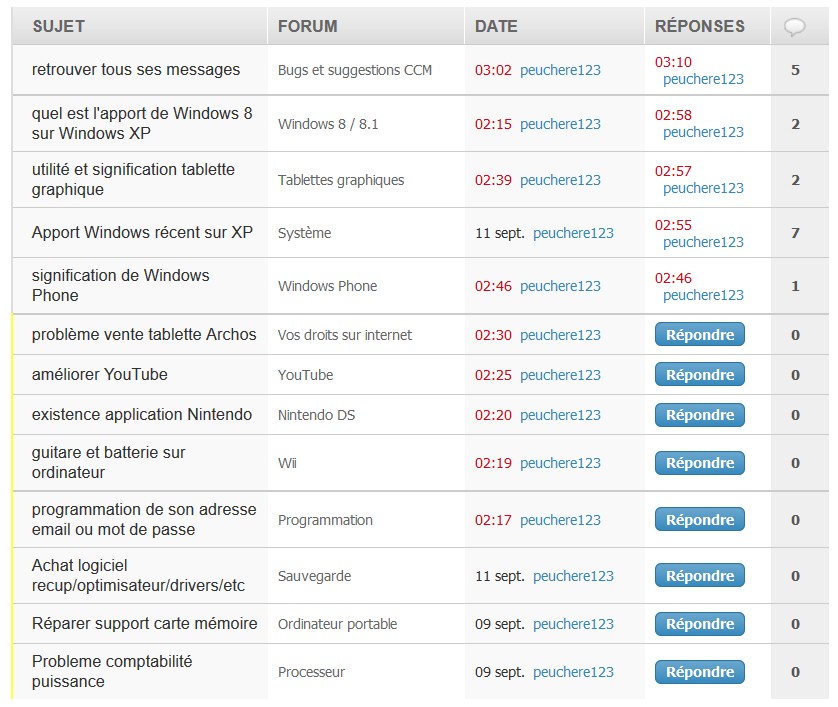The width and height of the screenshot is (838, 707).
Task: Open the Nintendo DS forum link
Action: (x=316, y=415)
